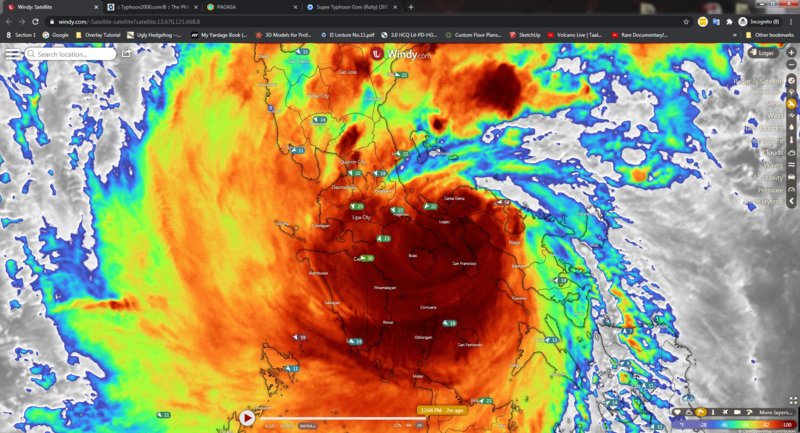Select the Wind layer icon
The height and width of the screenshot is (433, 800).
tap(791, 115)
